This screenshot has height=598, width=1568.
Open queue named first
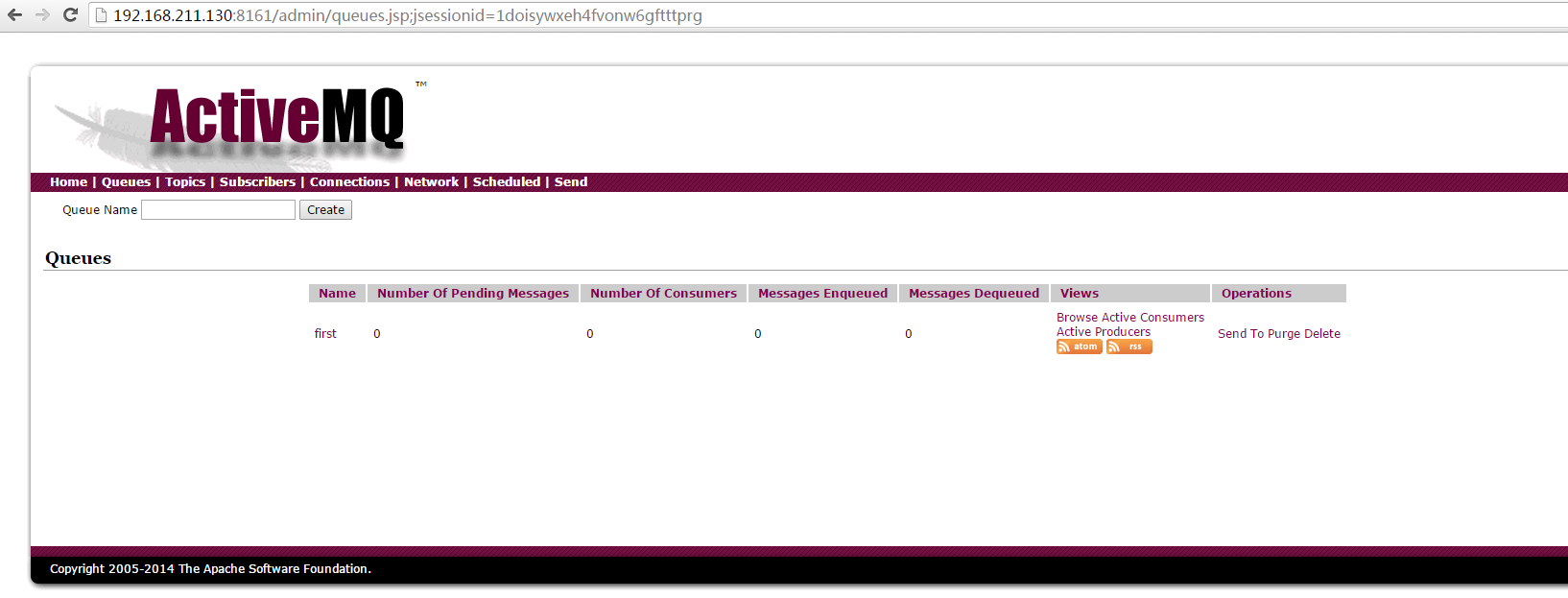click(x=325, y=334)
